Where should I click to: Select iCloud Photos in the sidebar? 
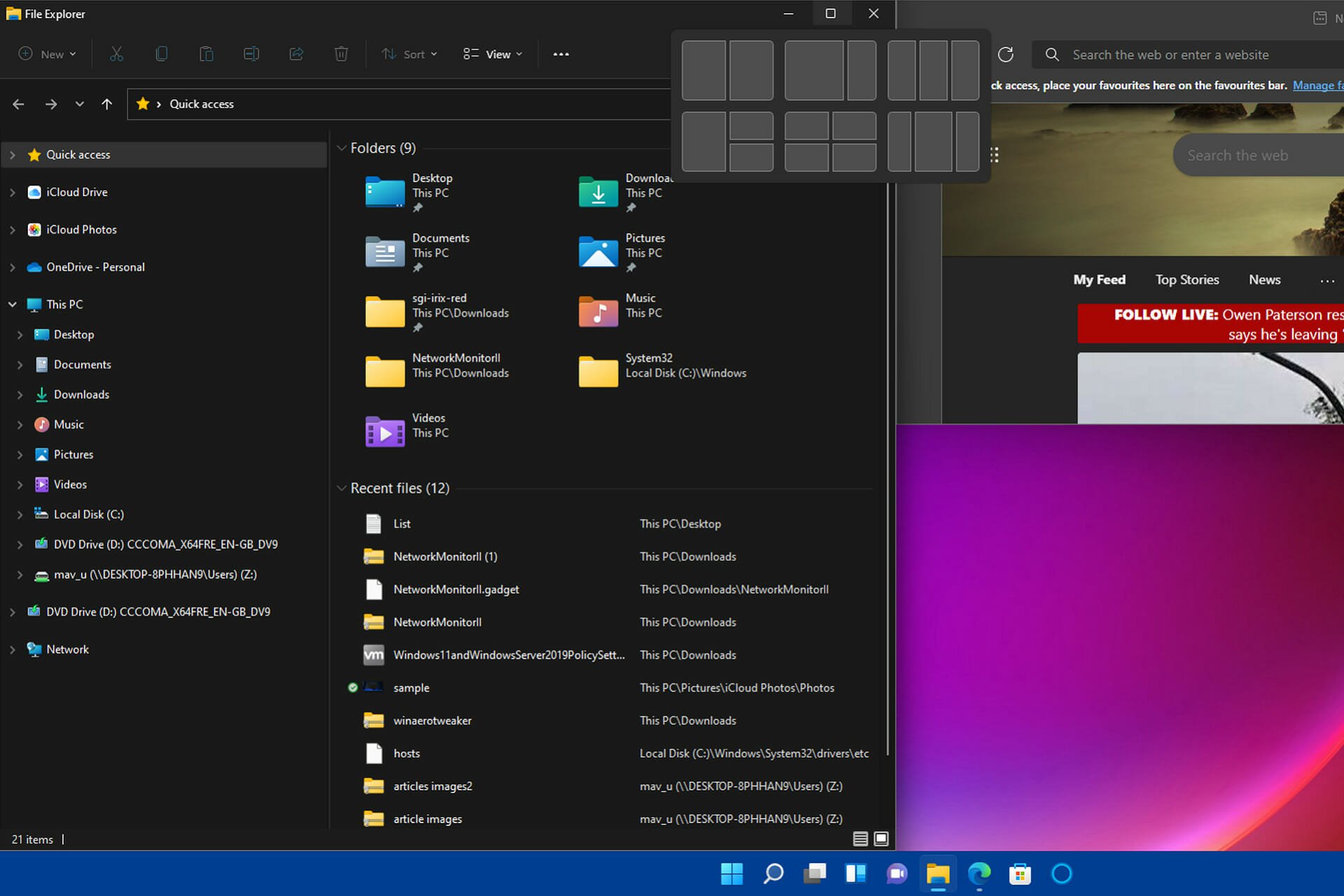click(81, 230)
